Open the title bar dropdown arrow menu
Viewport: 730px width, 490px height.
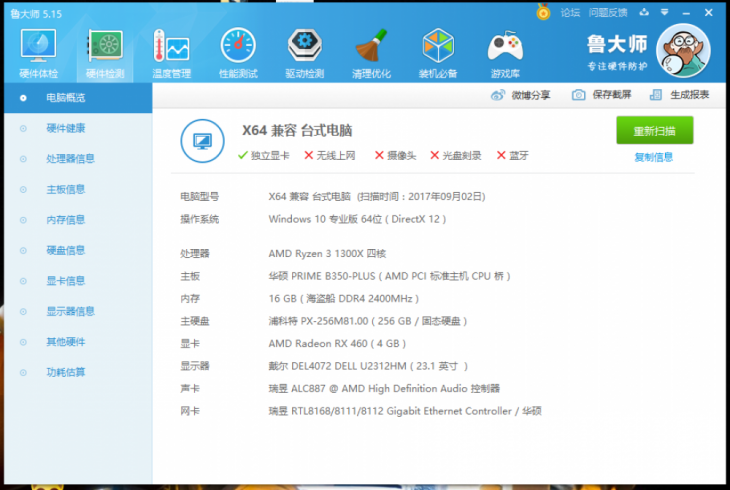pyautogui.click(x=664, y=13)
